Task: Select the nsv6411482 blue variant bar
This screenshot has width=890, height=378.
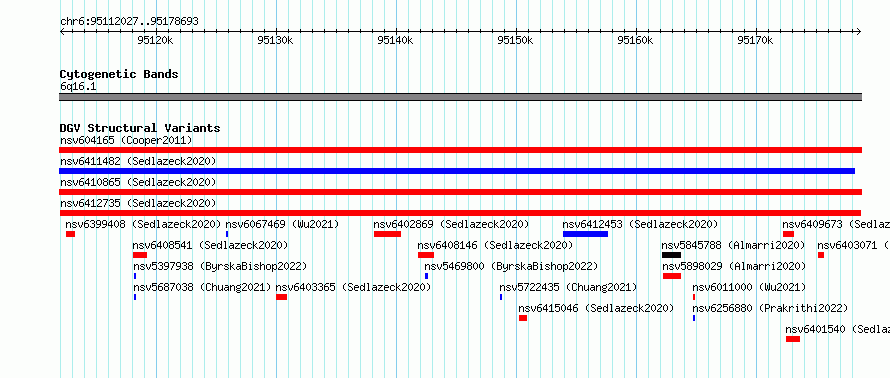Action: 457,171
